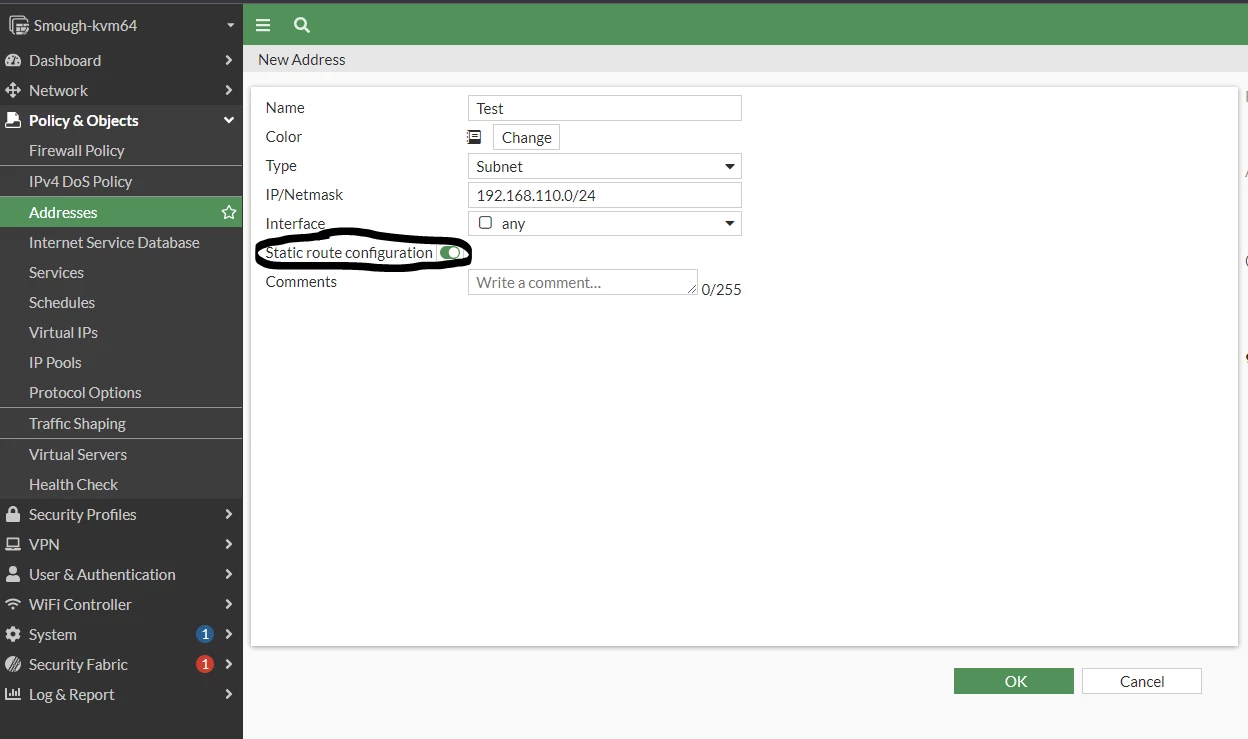Viewport: 1248px width, 739px height.
Task: Open Internet Service Database item
Action: (x=121, y=242)
